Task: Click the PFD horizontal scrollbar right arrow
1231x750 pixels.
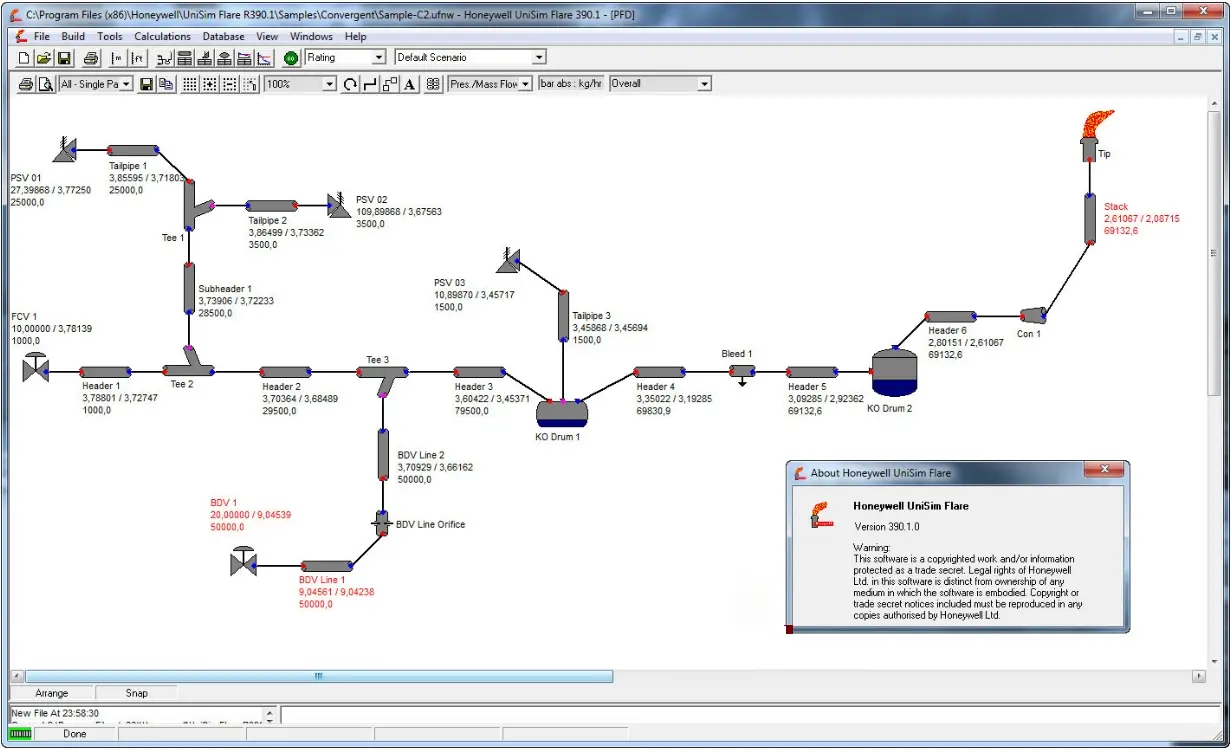Action: coord(1199,677)
